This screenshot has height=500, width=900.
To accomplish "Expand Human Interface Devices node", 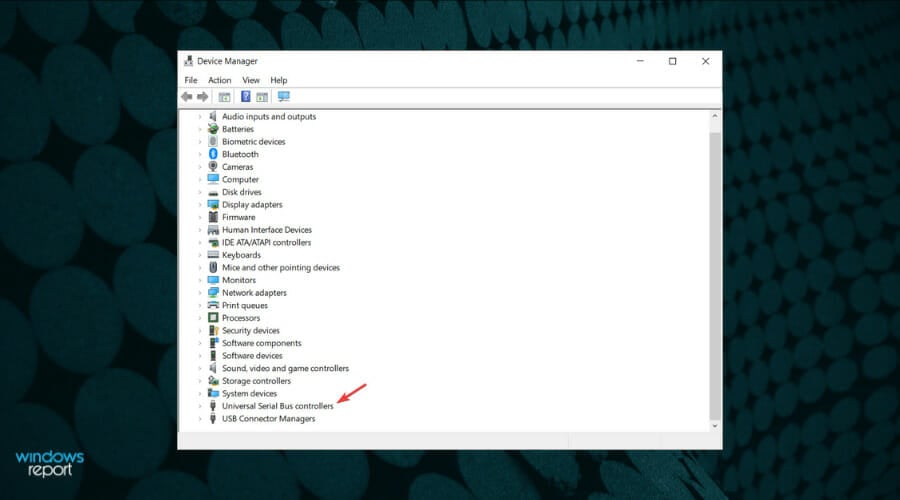I will click(200, 230).
